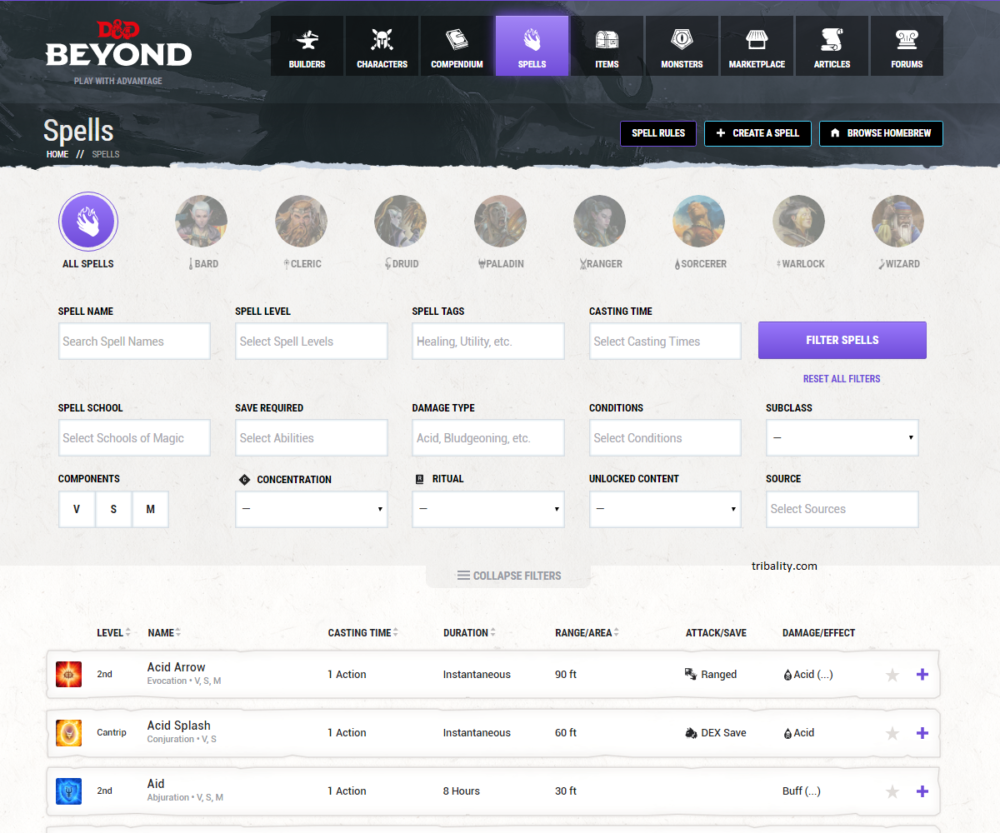Collapse the filters panel
1000x833 pixels.
[509, 575]
